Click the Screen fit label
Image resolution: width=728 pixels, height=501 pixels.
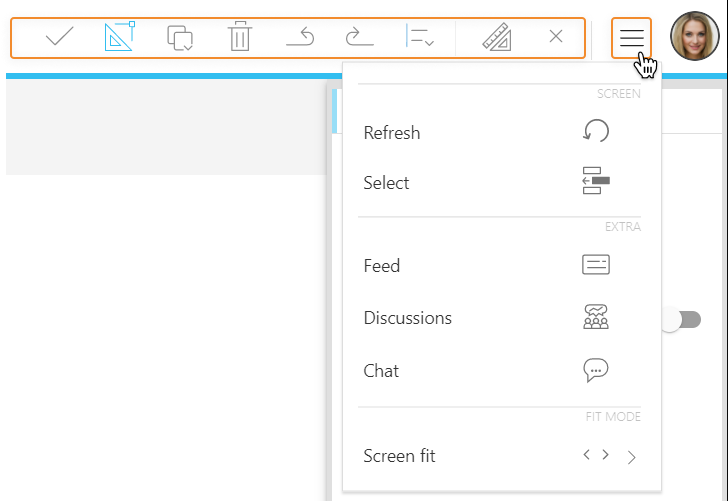400,456
